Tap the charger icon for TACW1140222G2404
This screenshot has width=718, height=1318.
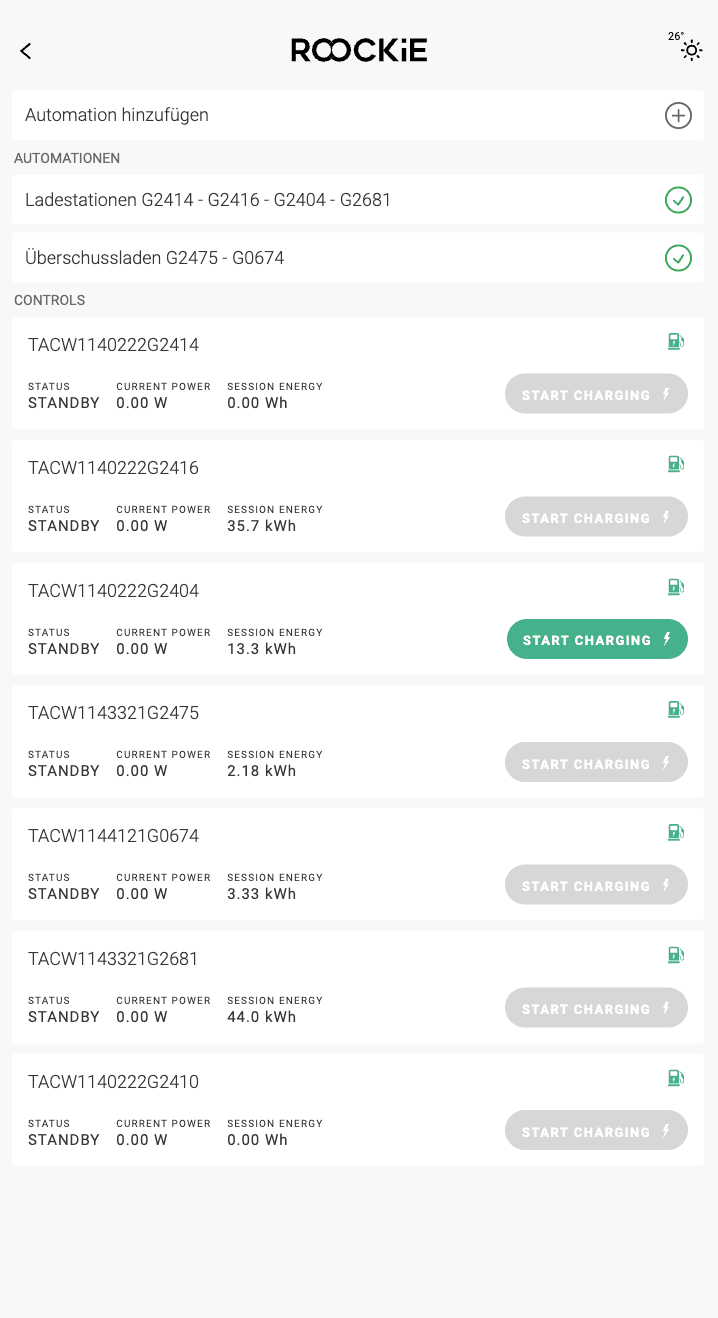point(675,587)
